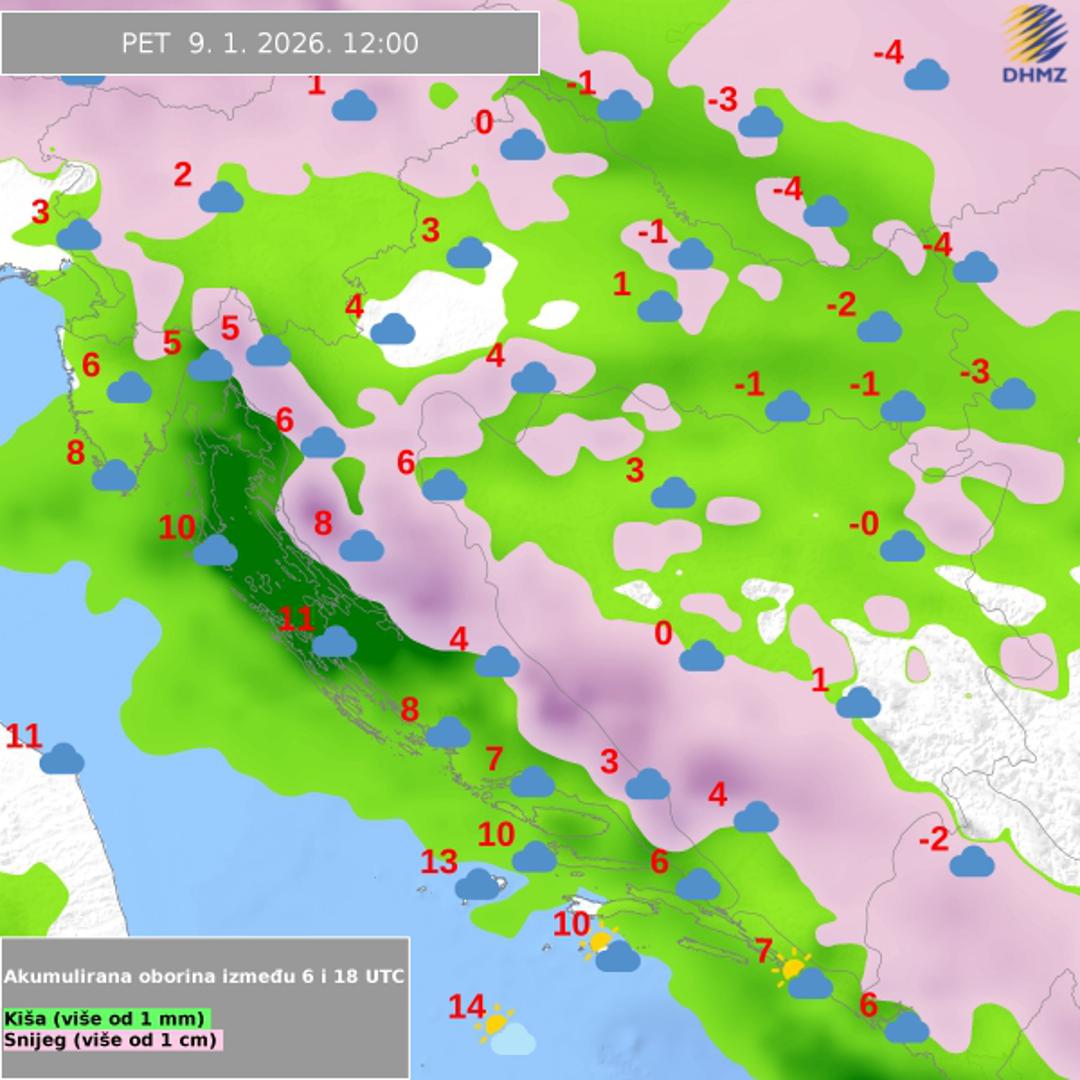Select the cloud icon next to 13

click(x=480, y=884)
